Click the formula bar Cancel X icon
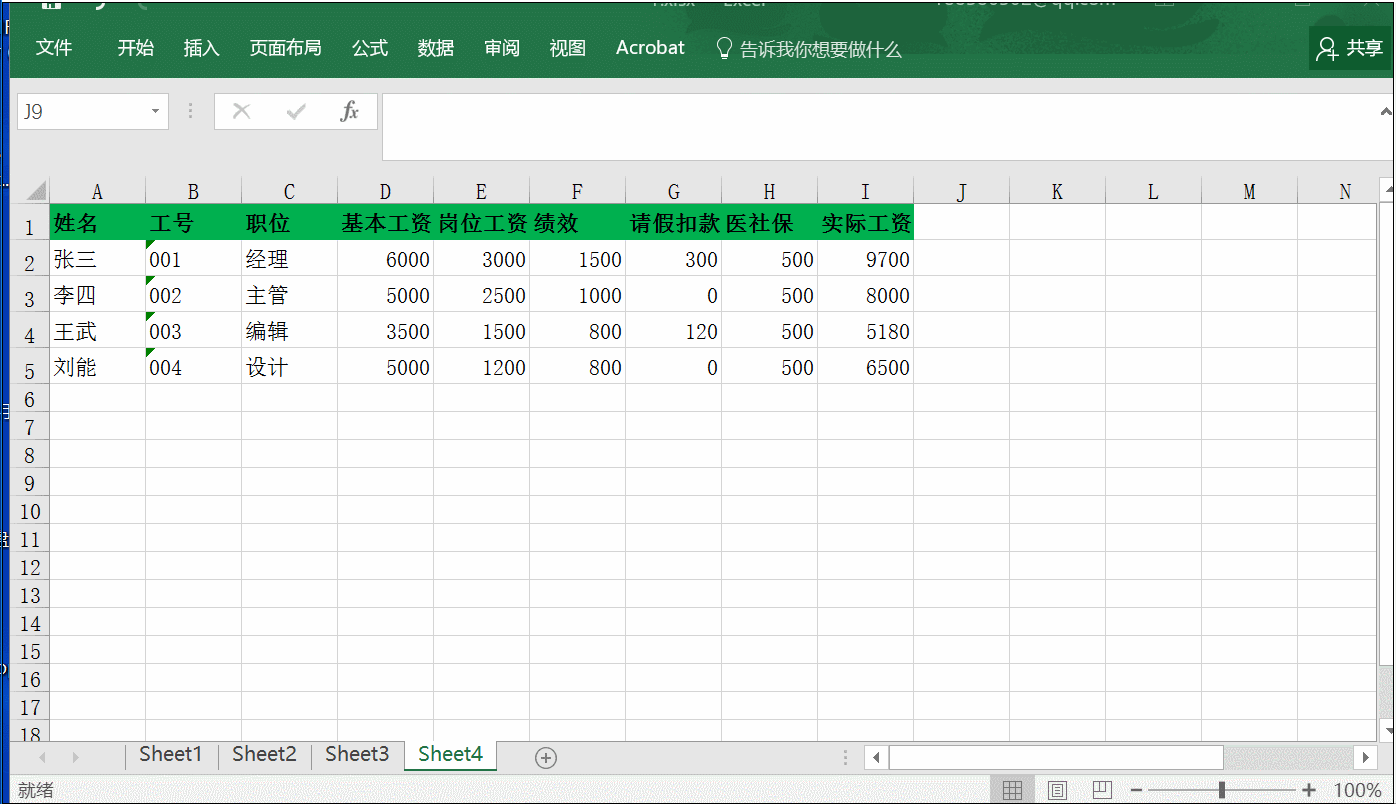The image size is (1396, 804). (x=241, y=111)
